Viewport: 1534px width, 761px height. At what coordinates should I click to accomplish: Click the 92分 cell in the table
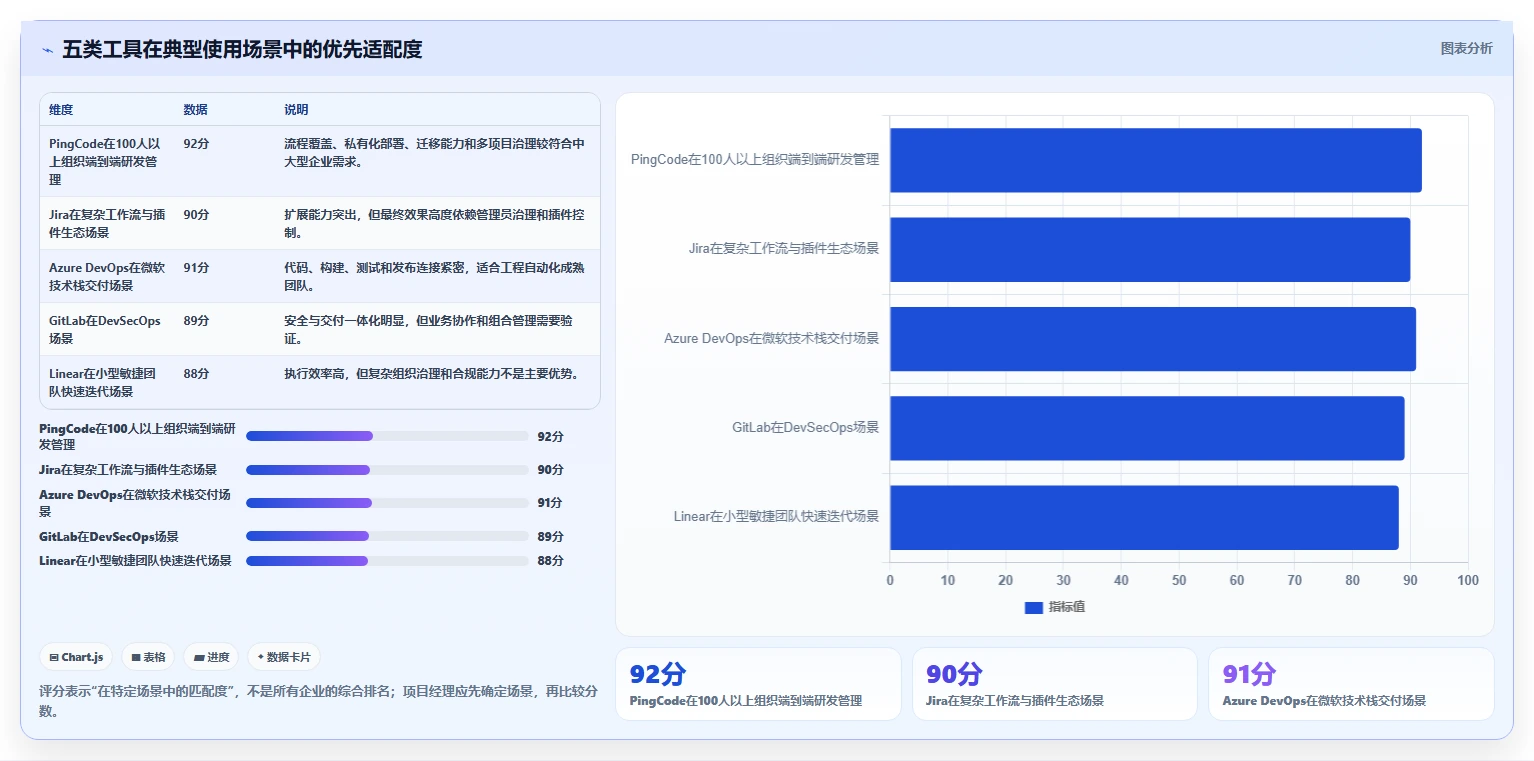pos(197,143)
